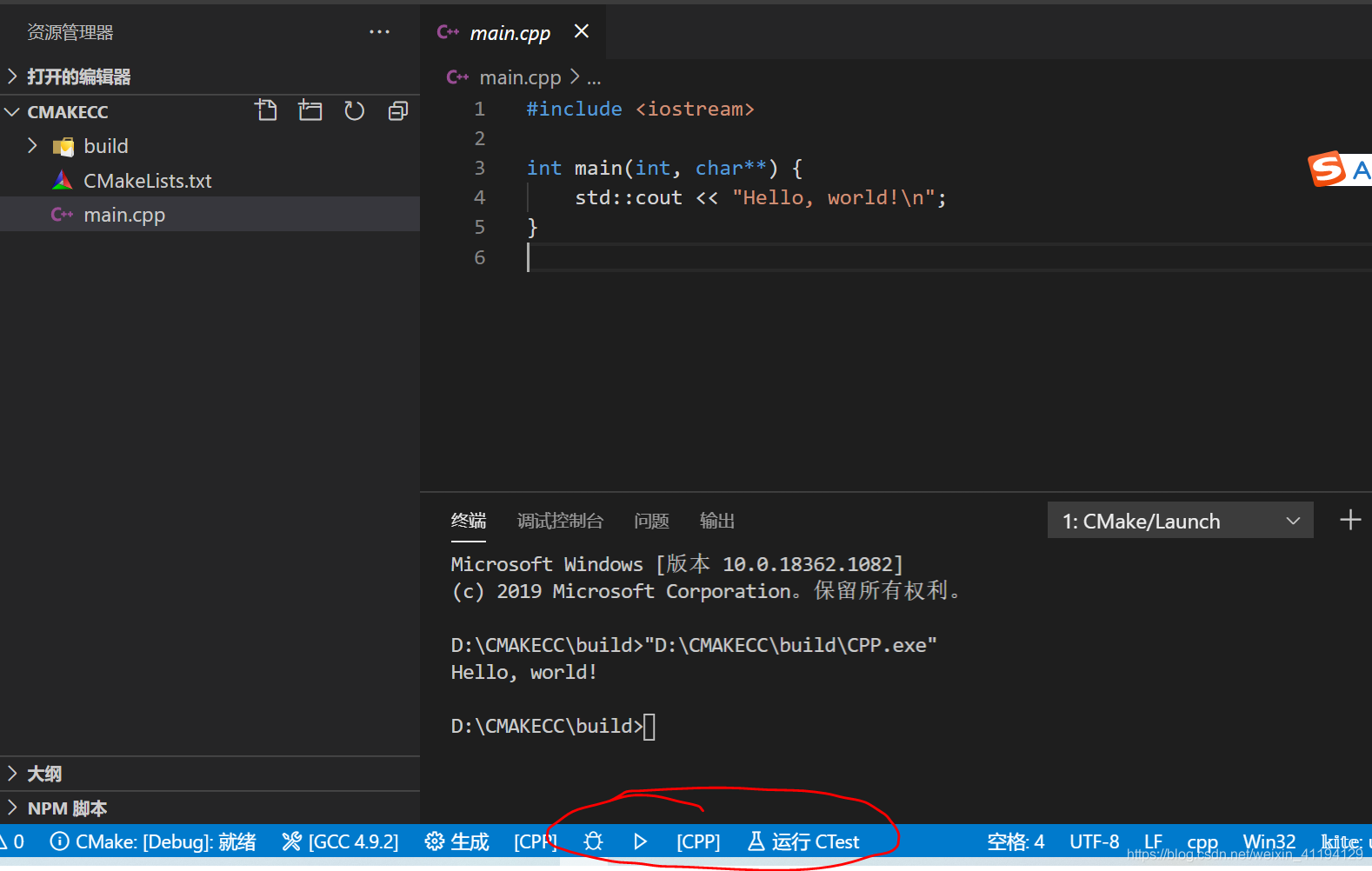This screenshot has height=871, width=1372.
Task: Open the CMake/Launch terminal dropdown
Action: coord(1180,521)
